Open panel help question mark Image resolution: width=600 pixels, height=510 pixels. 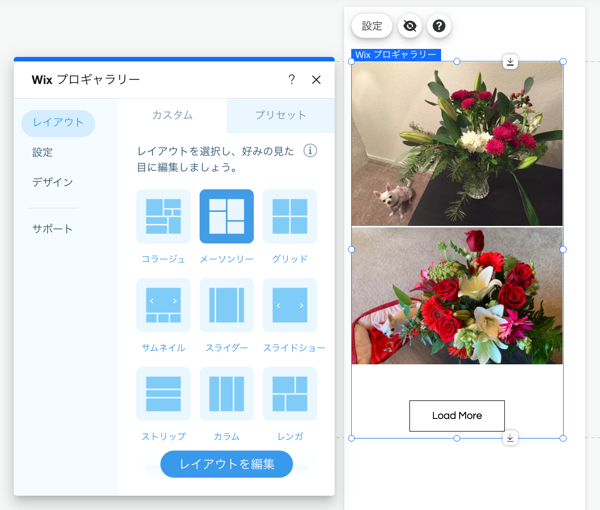[x=292, y=80]
